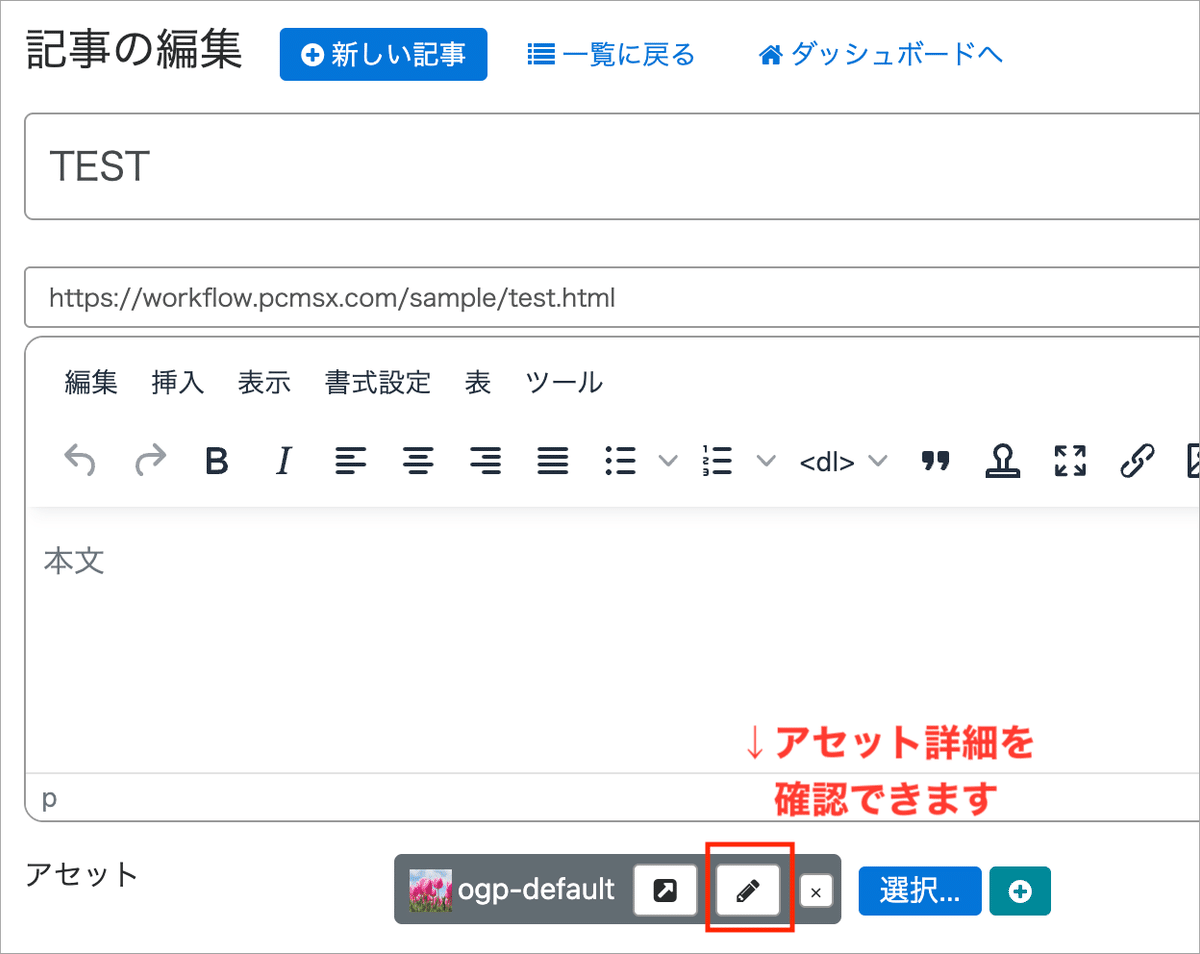The height and width of the screenshot is (954, 1200).
Task: Toggle italic formatting
Action: coord(283,460)
